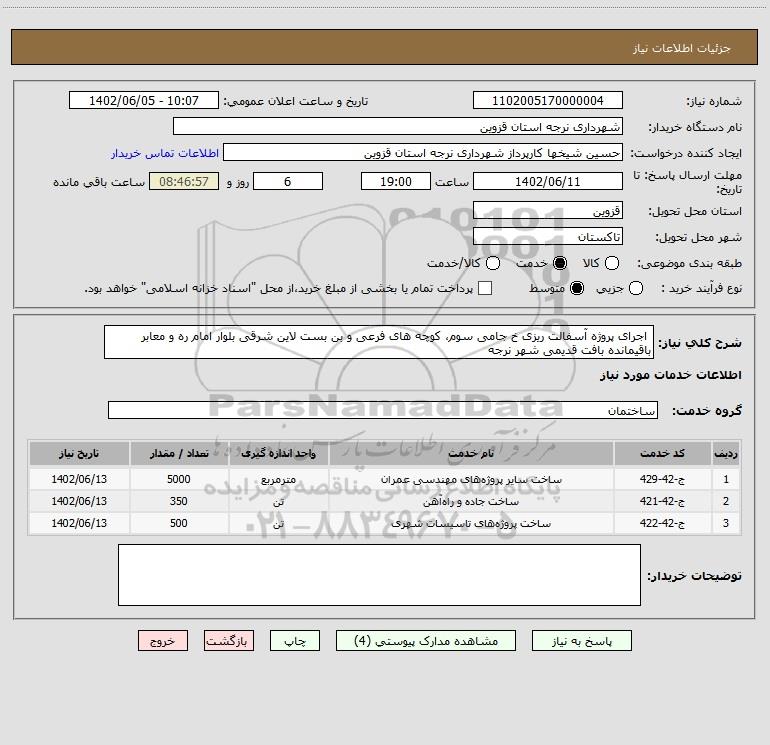The height and width of the screenshot is (745, 770).
Task: Click the استان محل تحویل field قزوین
Action: [x=548, y=211]
